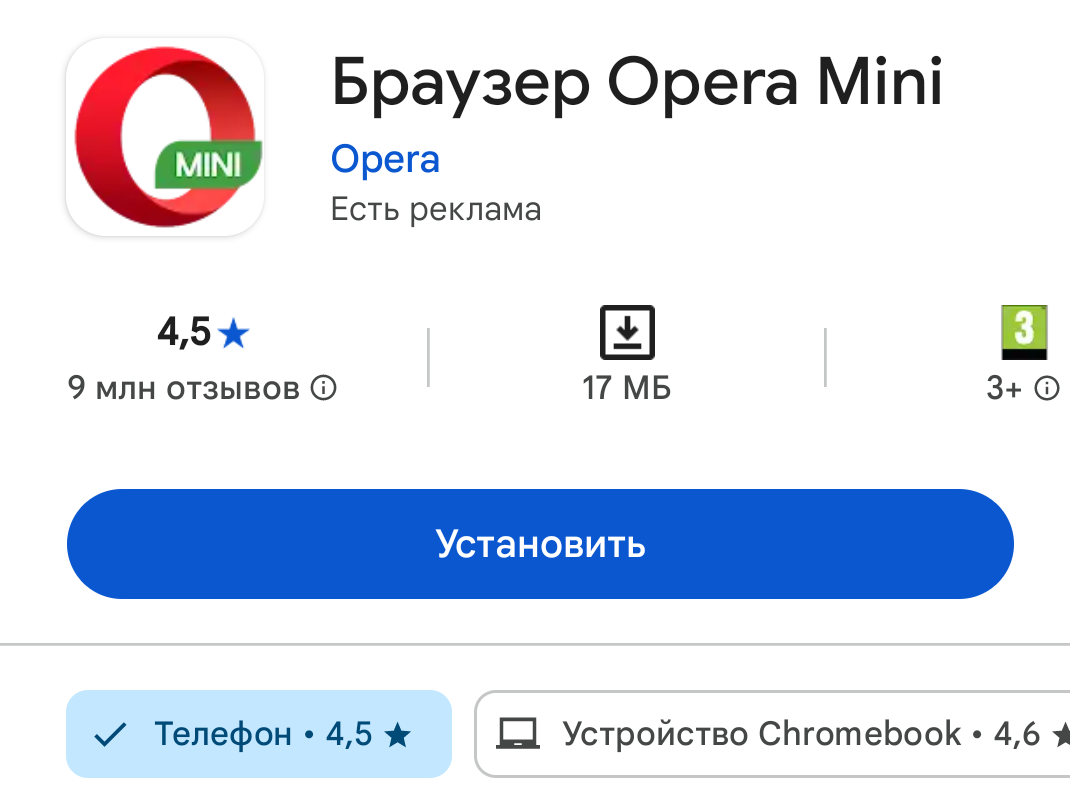The image size is (1070, 807).
Task: Click the green age rating 3 badge
Action: (1023, 333)
